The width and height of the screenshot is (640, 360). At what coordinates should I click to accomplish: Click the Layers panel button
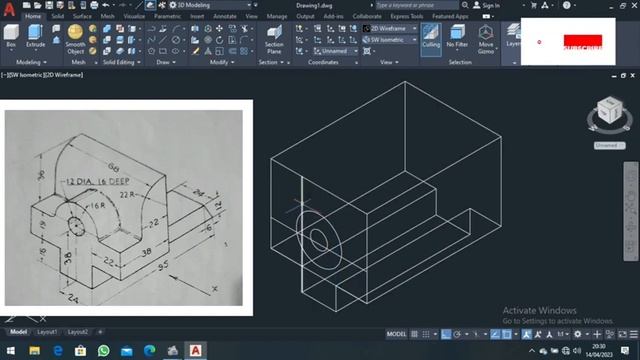tap(513, 35)
